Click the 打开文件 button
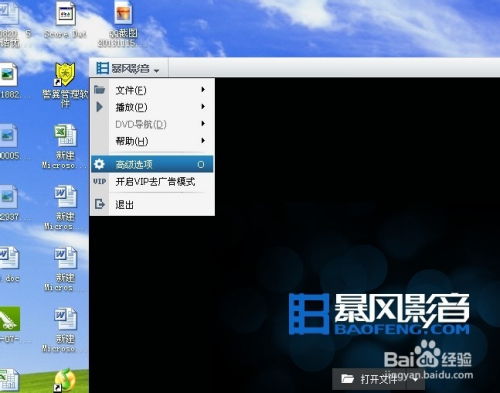The width and height of the screenshot is (500, 393). coord(369,379)
